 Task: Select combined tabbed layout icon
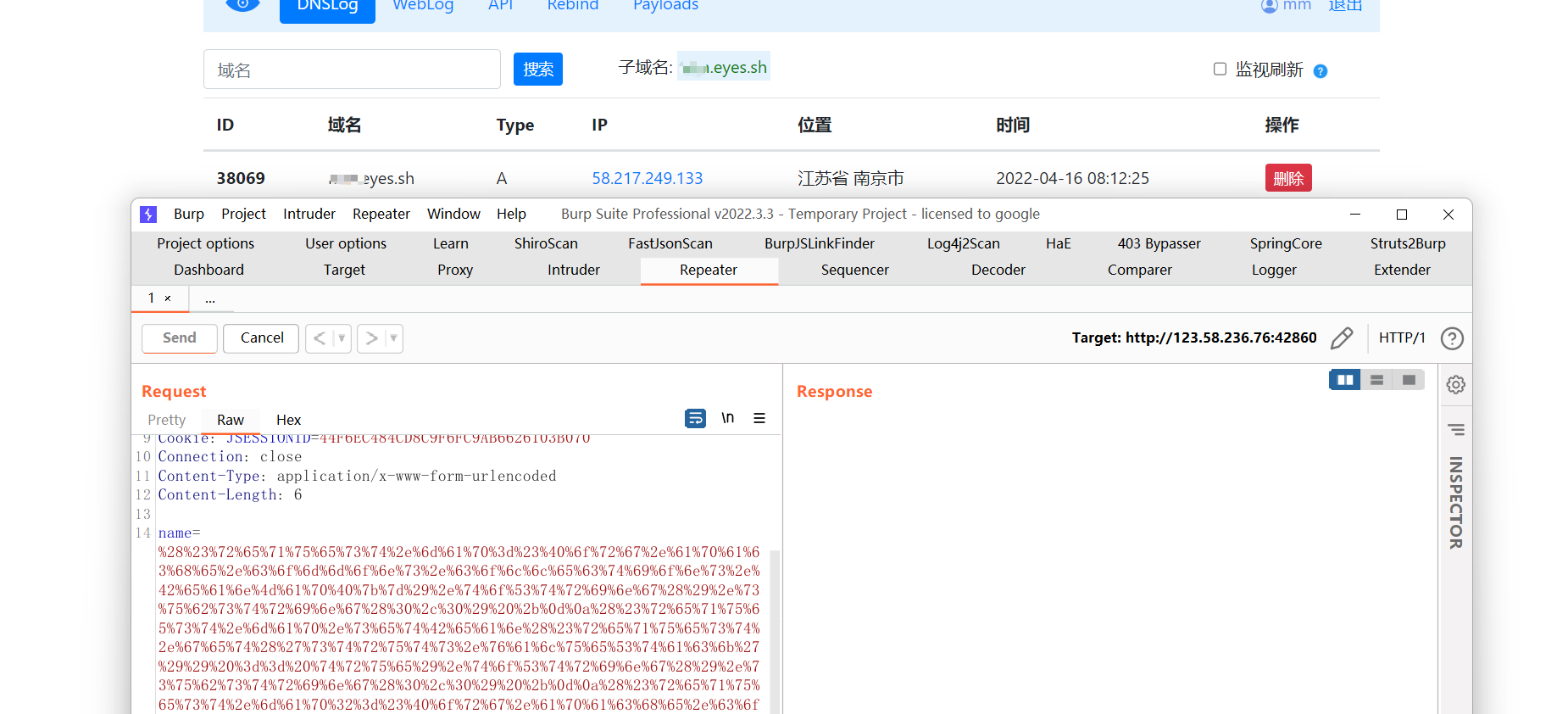(x=1409, y=380)
